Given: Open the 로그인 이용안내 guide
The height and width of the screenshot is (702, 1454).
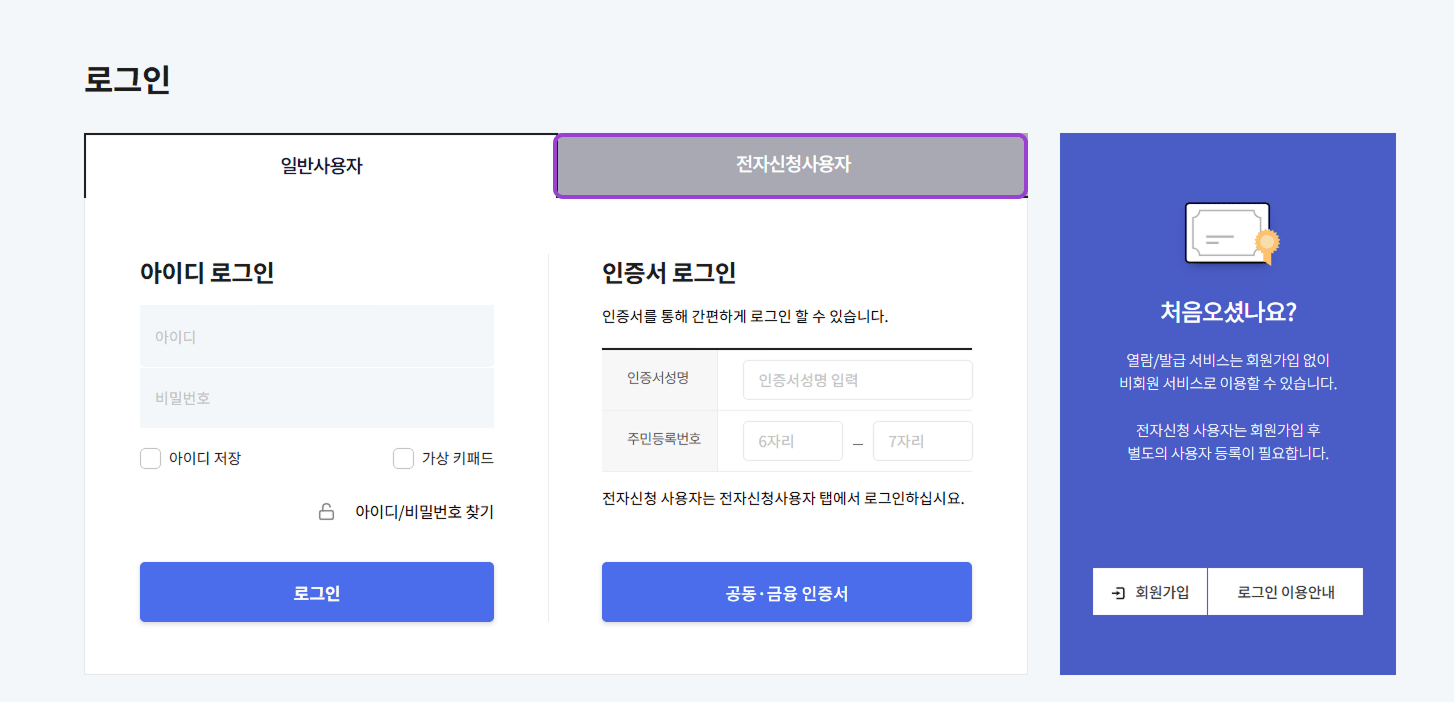Looking at the screenshot, I should tap(1286, 591).
